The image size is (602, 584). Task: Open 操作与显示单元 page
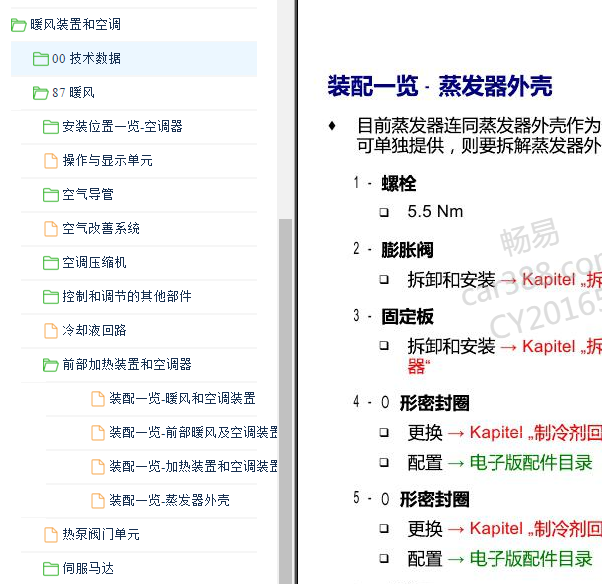tap(108, 160)
